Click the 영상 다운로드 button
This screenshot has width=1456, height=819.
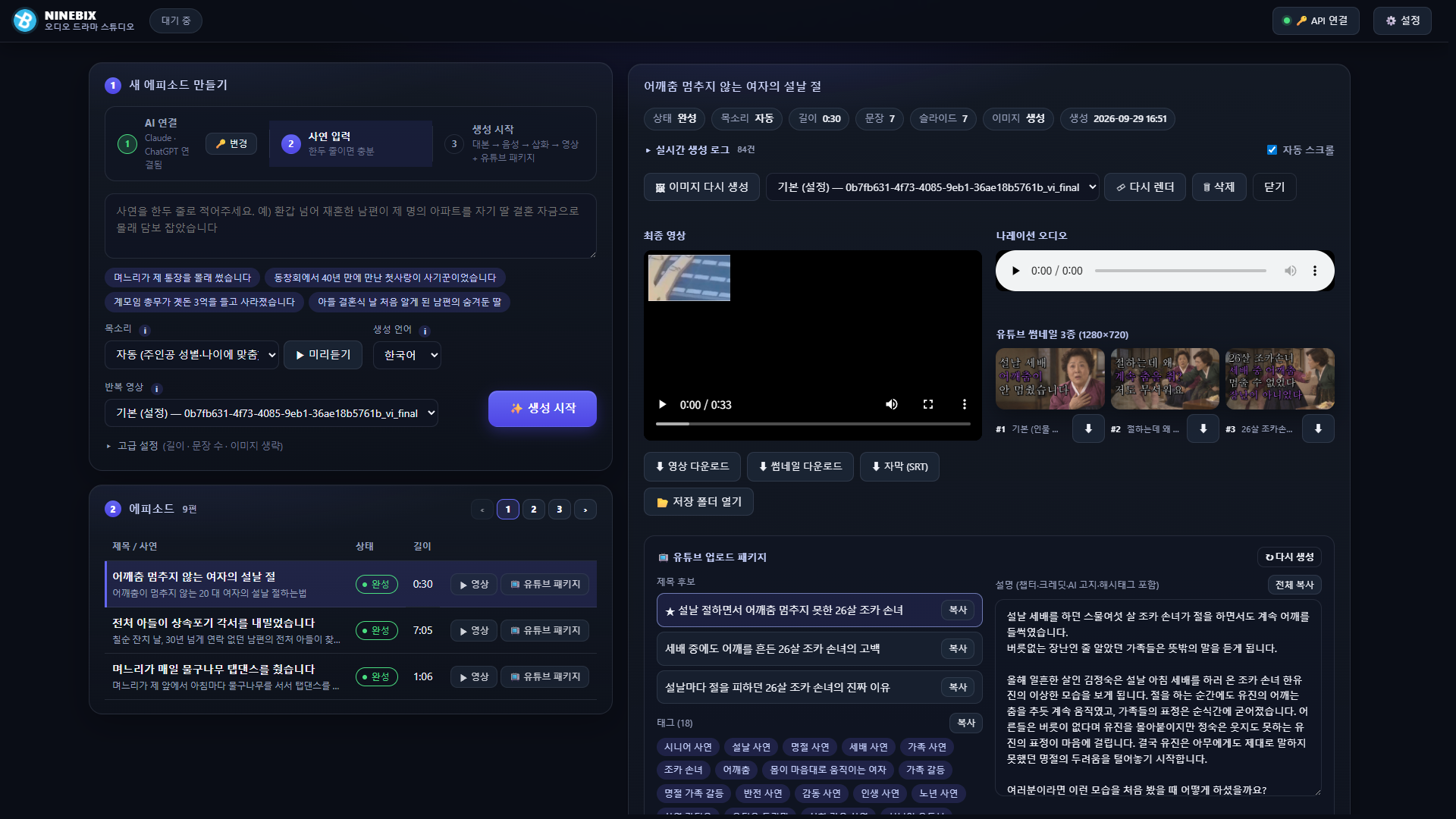[x=692, y=467]
